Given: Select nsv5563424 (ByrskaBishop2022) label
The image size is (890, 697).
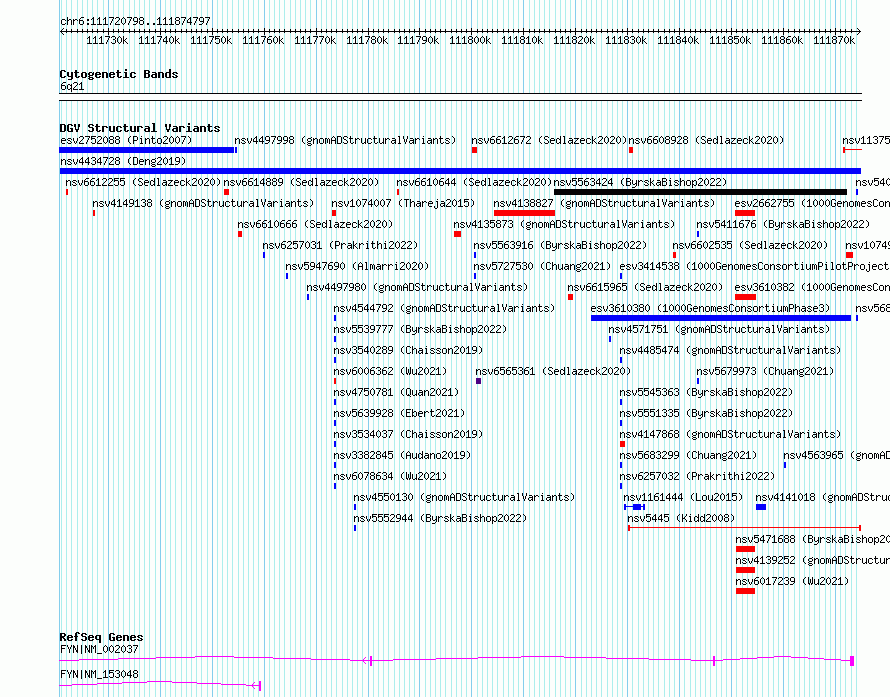Looking at the screenshot, I should point(640,182).
